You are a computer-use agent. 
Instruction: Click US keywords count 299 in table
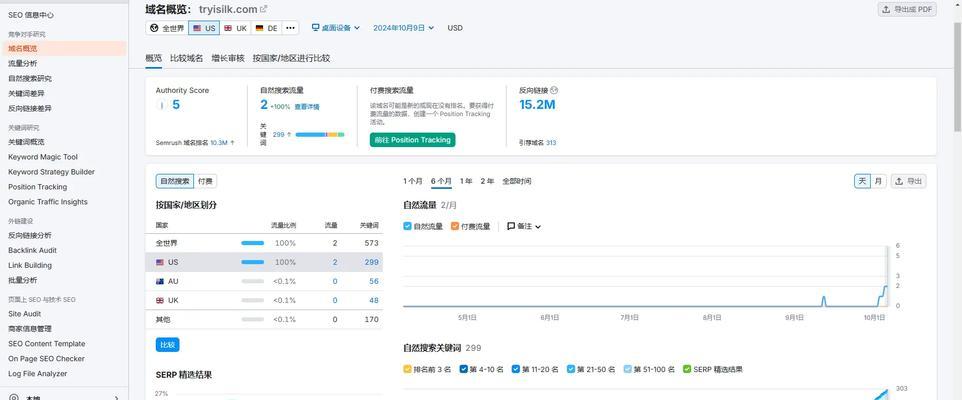[x=371, y=262]
